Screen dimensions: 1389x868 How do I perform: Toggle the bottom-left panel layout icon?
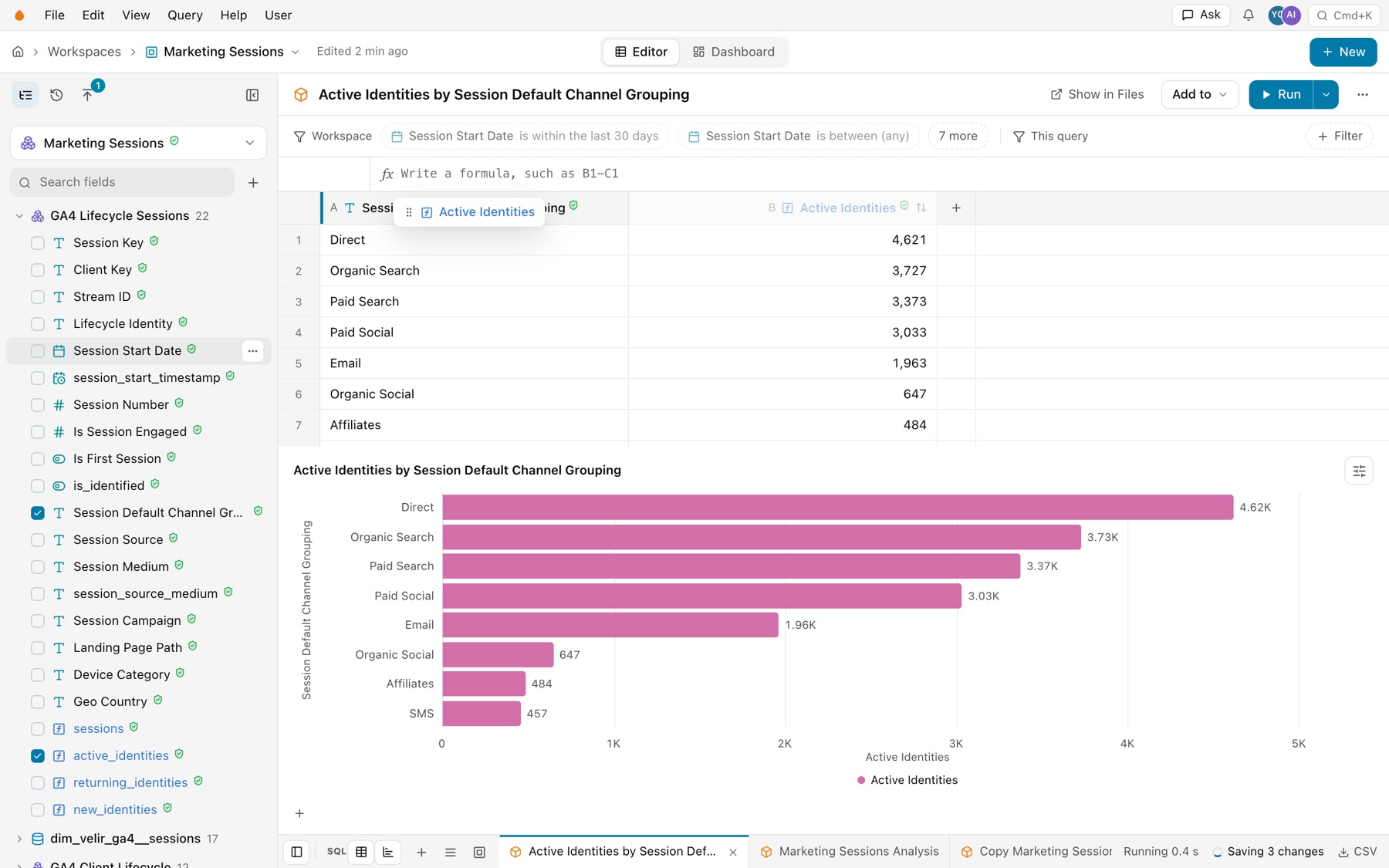click(296, 852)
